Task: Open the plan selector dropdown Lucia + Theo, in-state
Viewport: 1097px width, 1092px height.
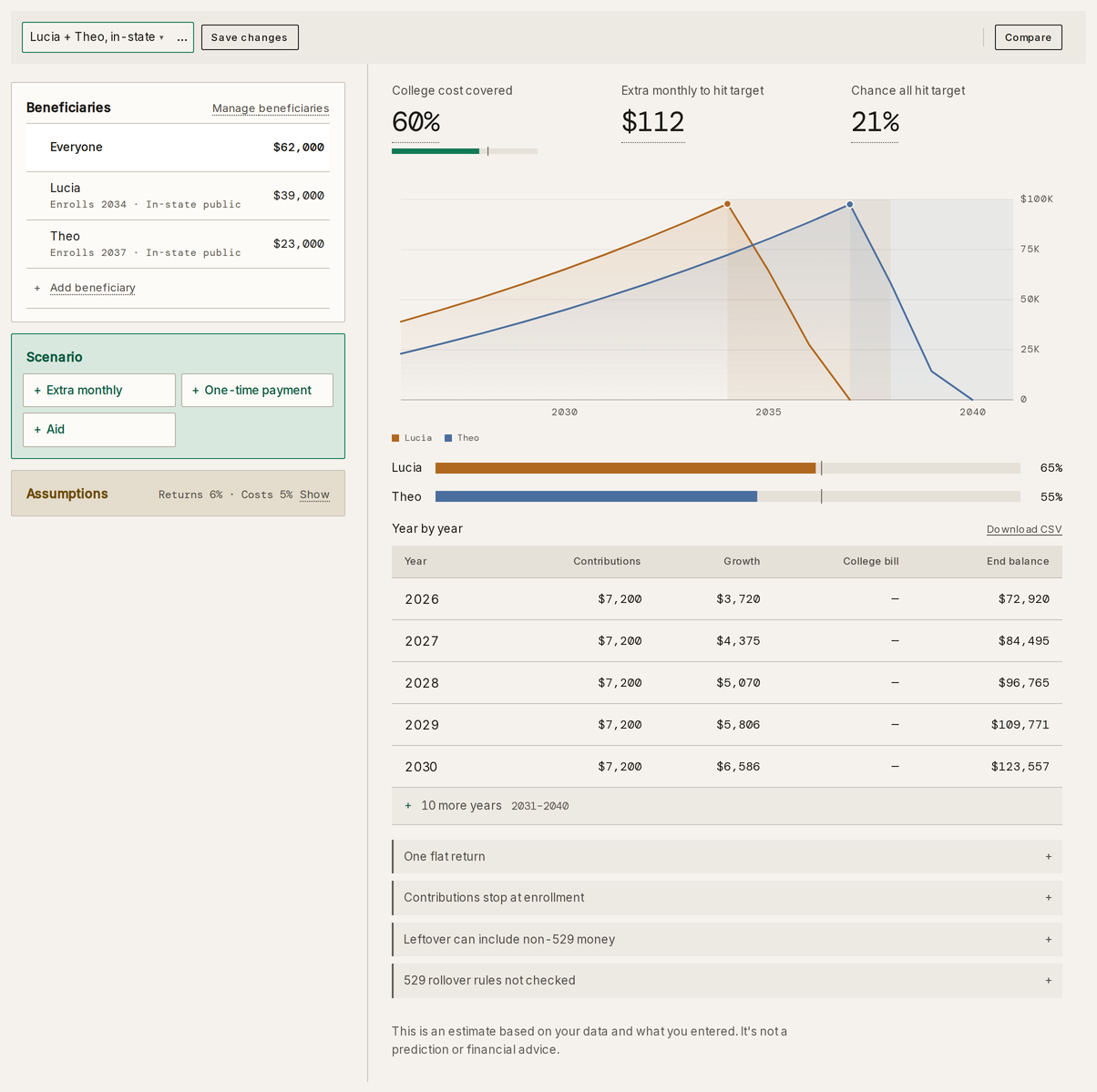Action: click(97, 37)
